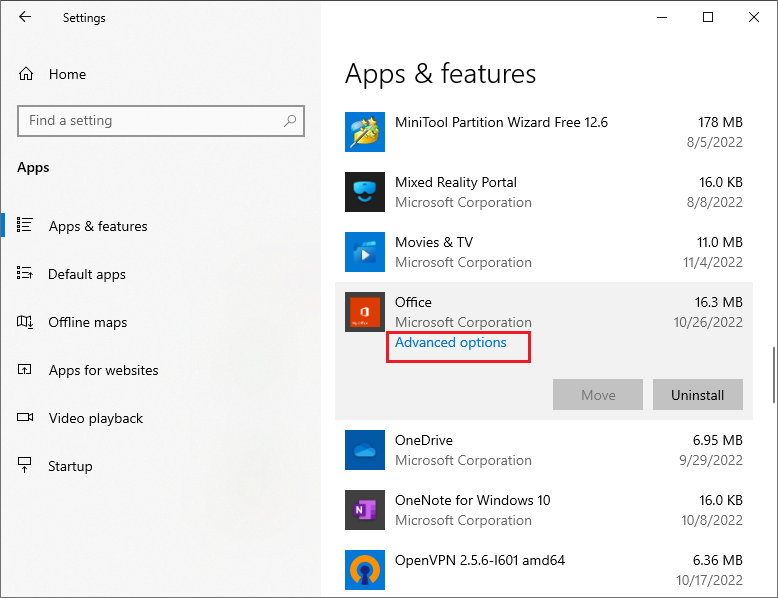
Task: Click the OneNote for Windows 10 icon
Action: [365, 510]
